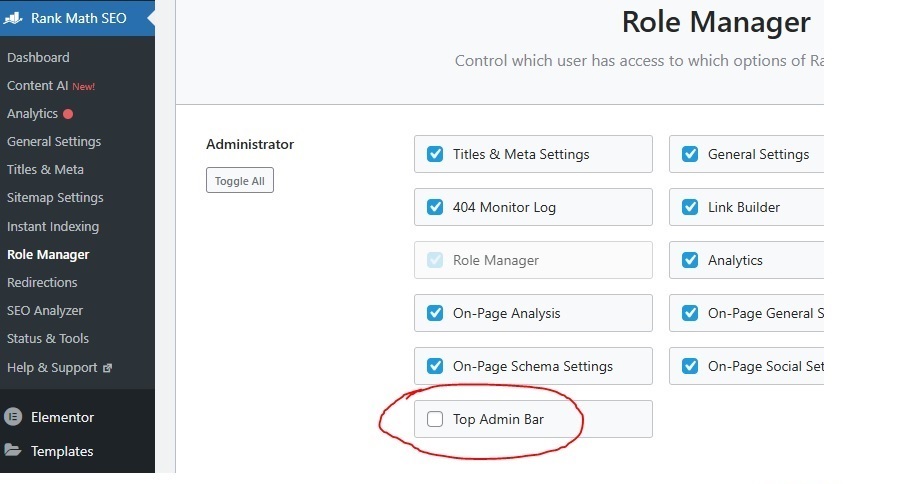Open the Dashboard menu item
The width and height of the screenshot is (906, 484).
tap(38, 58)
